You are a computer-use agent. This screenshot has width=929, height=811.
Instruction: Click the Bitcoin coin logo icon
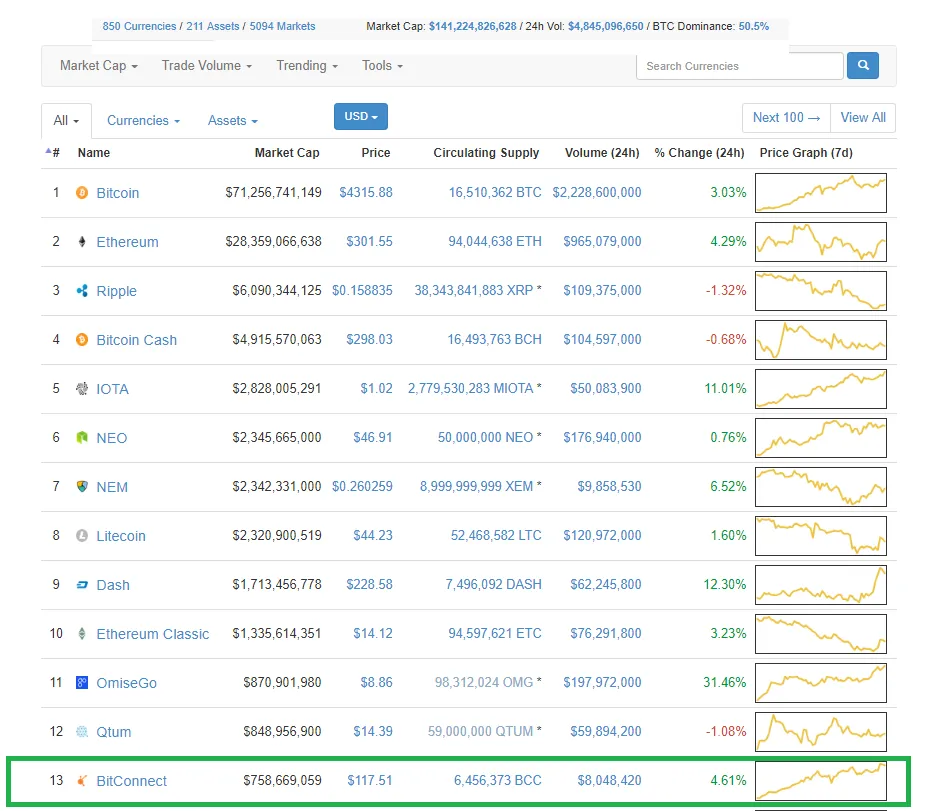pos(82,193)
